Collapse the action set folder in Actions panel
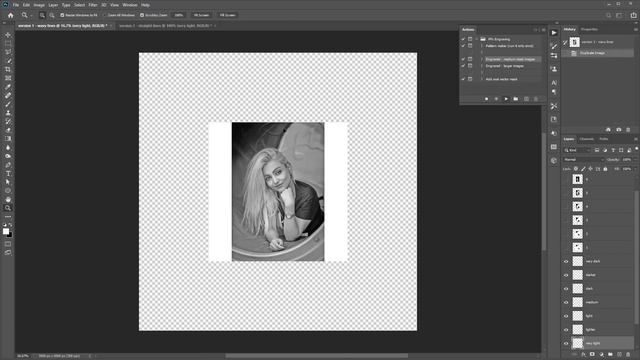 [476, 39]
